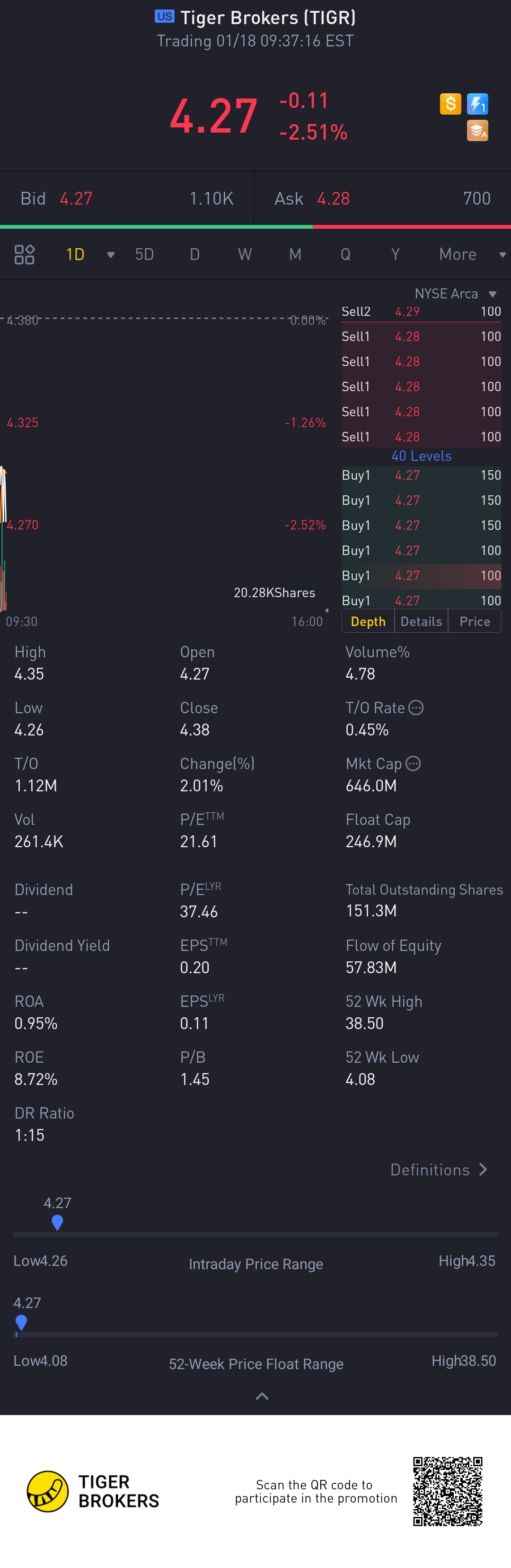Viewport: 511px width, 1568px height.
Task: Collapse the details panel with up chevron
Action: pos(262,1397)
